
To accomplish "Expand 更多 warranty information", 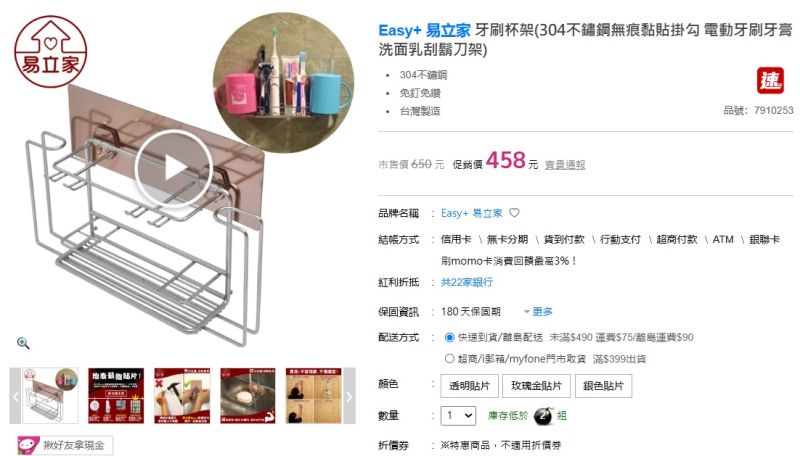I will 538,311.
